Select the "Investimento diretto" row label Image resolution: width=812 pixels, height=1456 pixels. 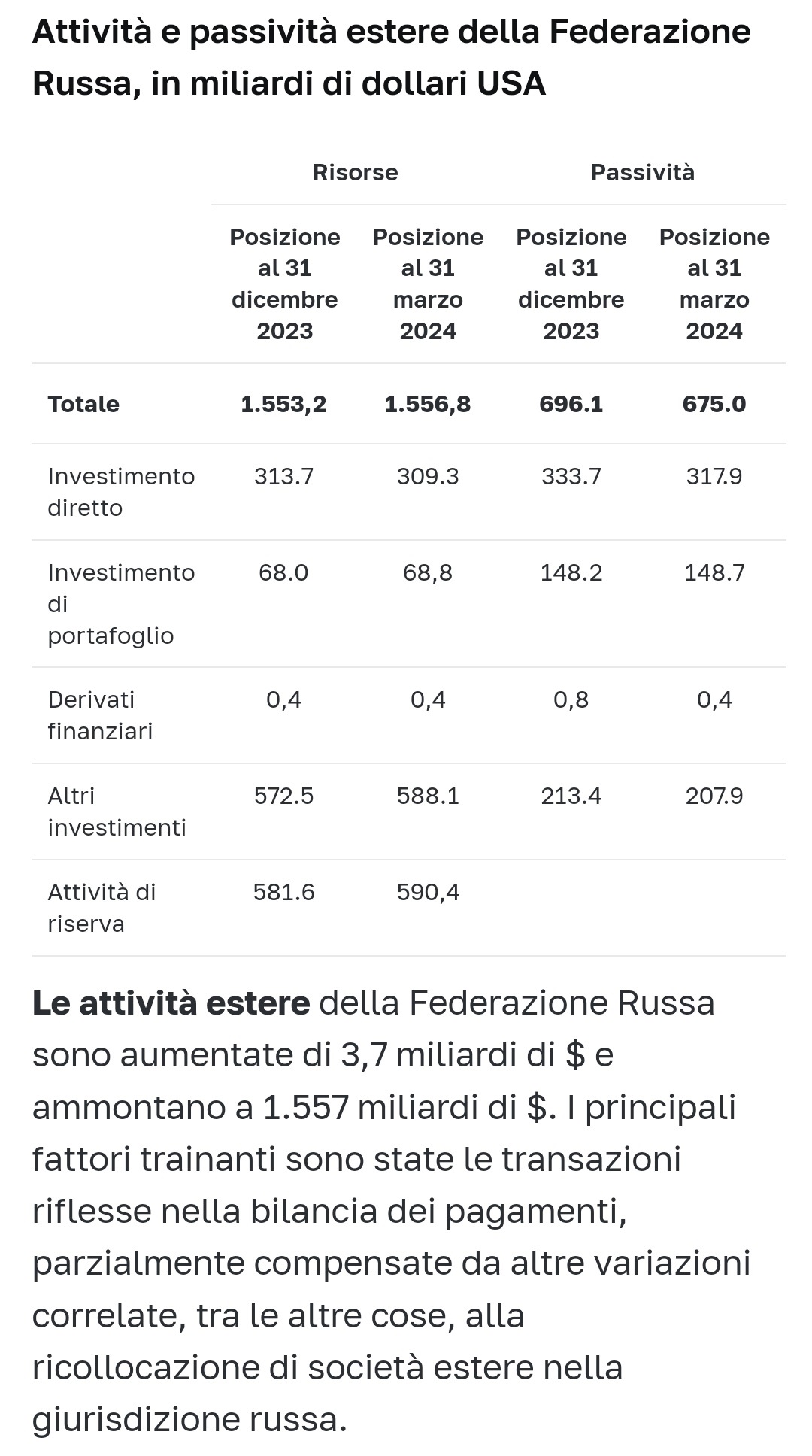[120, 492]
